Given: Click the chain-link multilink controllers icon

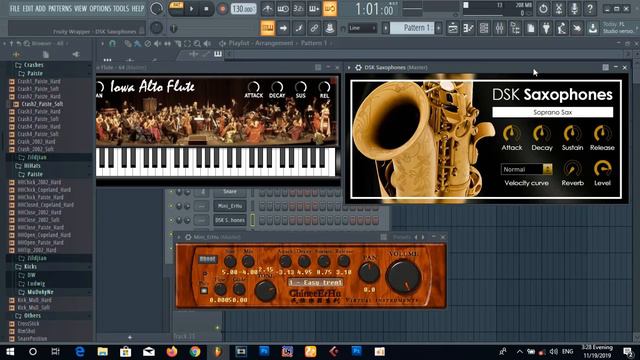Looking at the screenshot, I should tap(314, 28).
